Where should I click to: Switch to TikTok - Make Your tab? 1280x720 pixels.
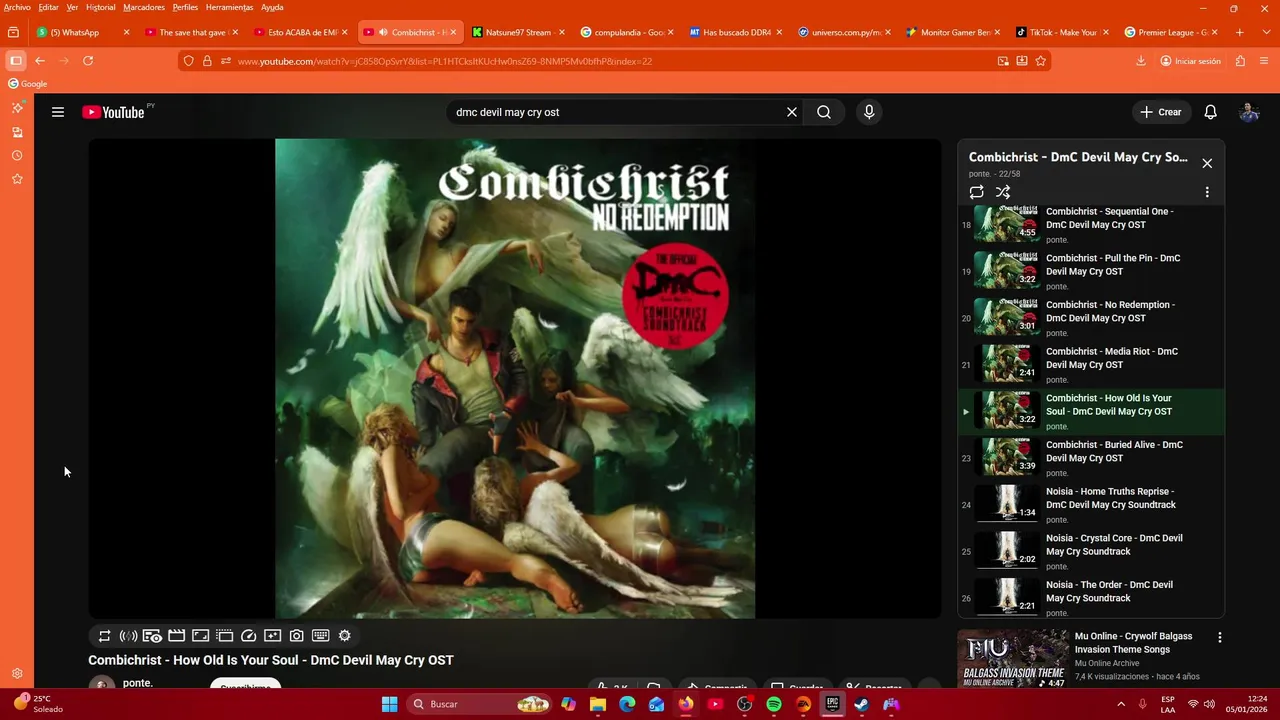click(x=1063, y=32)
